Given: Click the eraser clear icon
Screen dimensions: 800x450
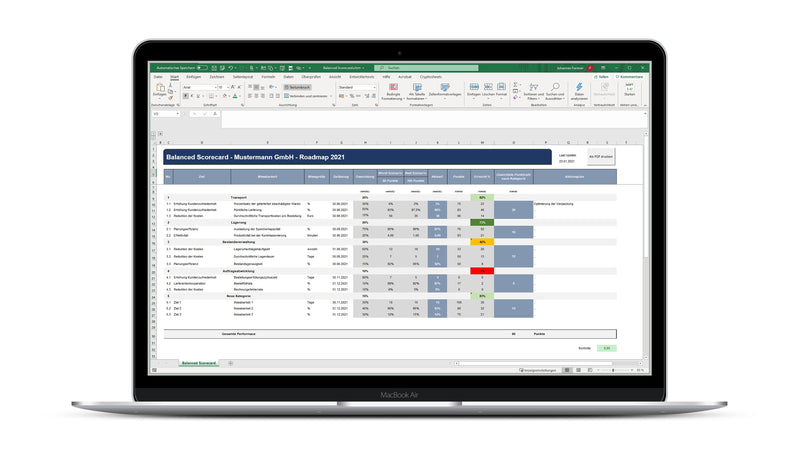Looking at the screenshot, I should [x=515, y=97].
